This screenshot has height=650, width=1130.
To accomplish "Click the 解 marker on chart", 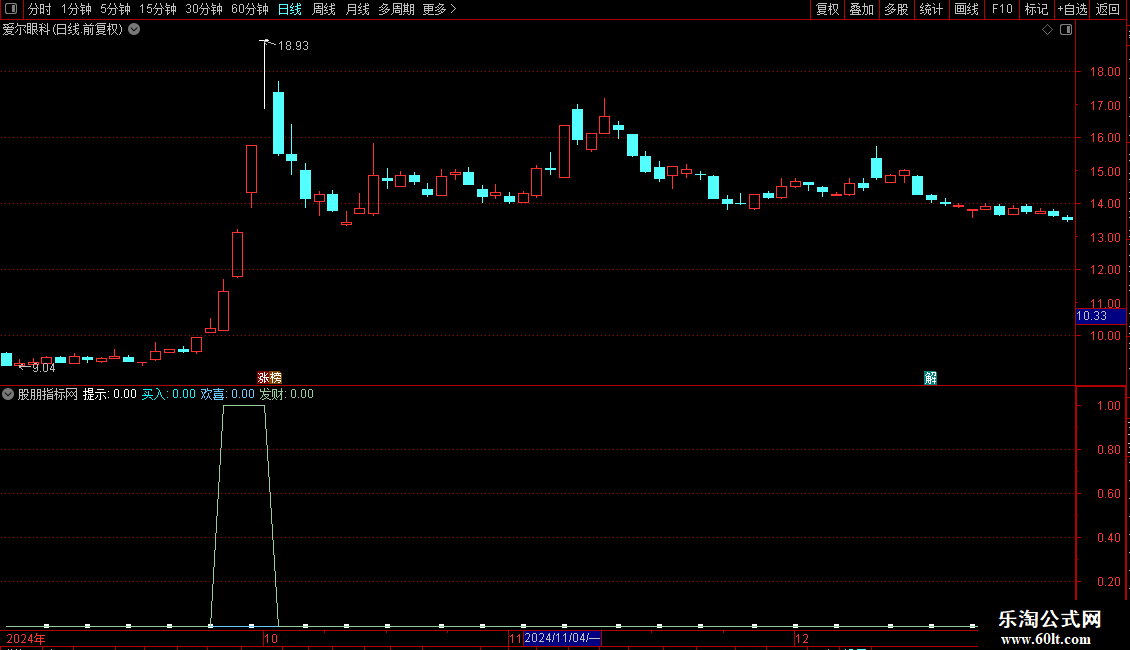I will pyautogui.click(x=930, y=378).
